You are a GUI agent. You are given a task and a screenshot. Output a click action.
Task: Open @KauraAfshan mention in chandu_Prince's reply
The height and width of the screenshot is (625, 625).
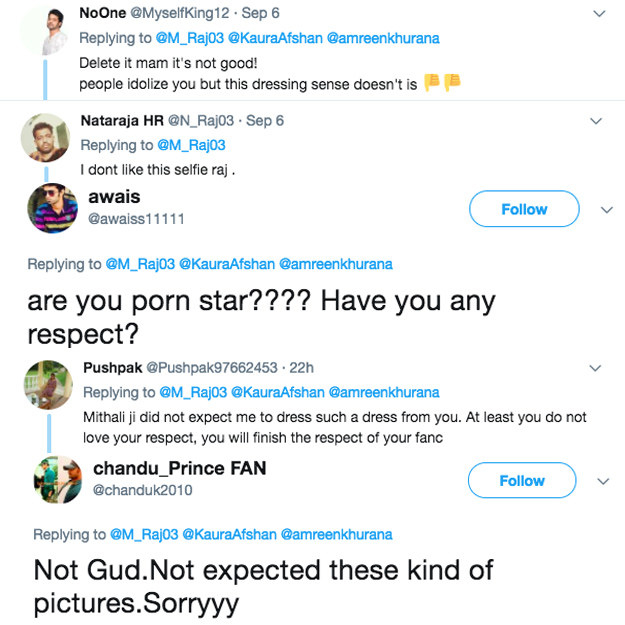point(229,534)
